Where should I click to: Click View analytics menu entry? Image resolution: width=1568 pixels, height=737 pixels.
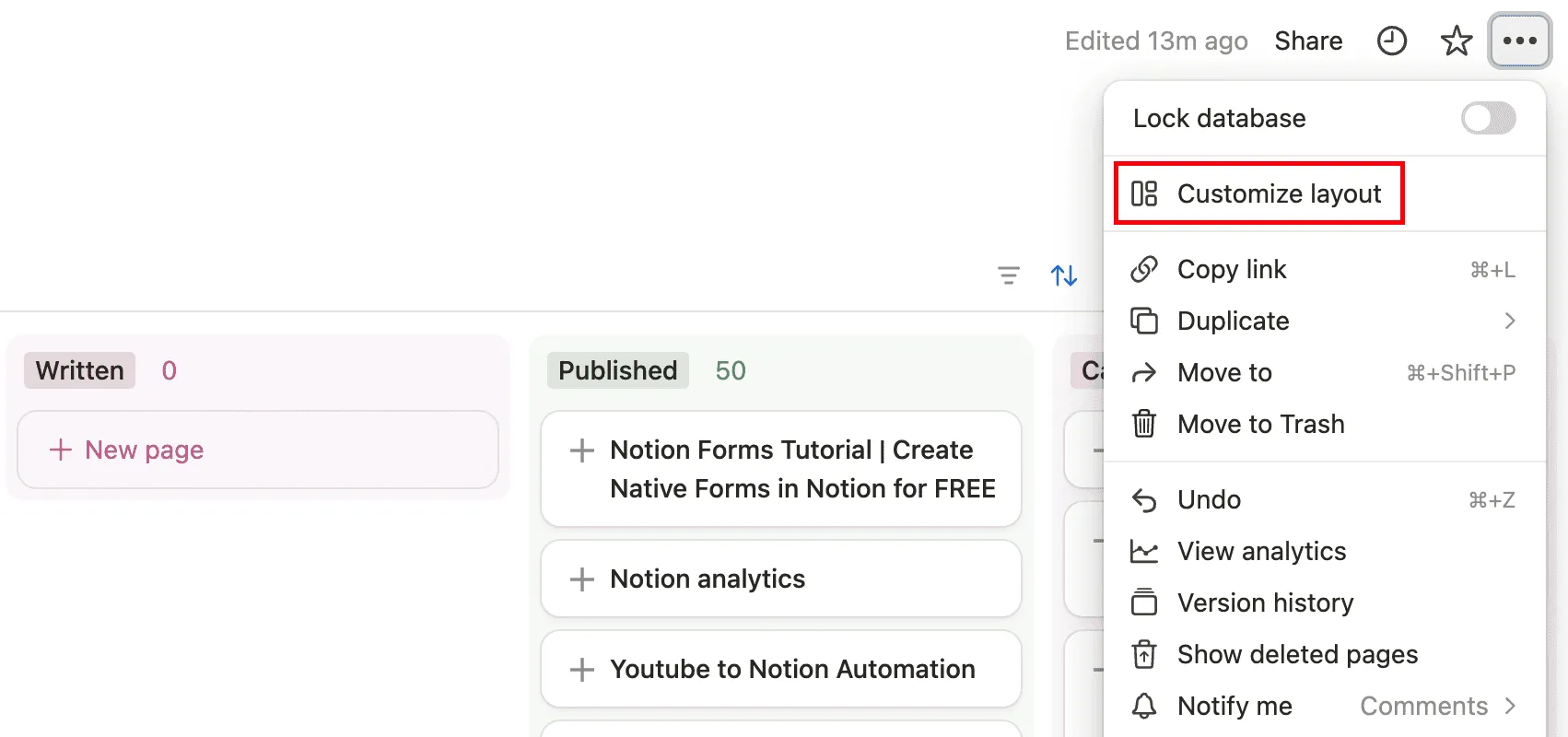(1261, 551)
